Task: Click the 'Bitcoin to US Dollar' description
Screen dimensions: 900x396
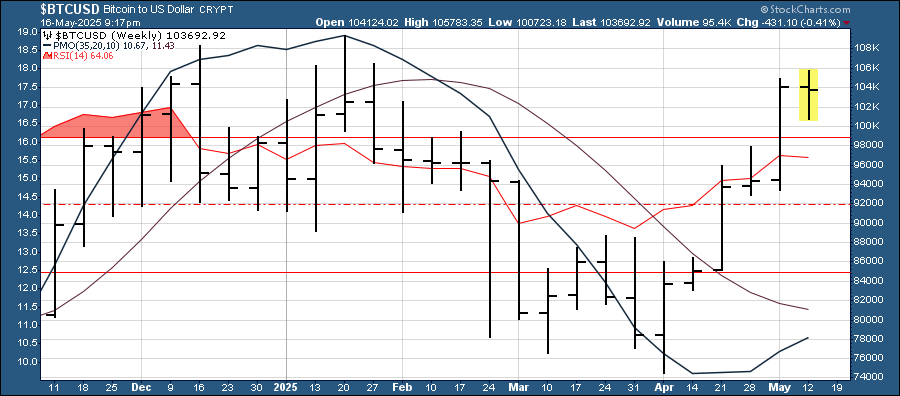Action: pos(149,10)
